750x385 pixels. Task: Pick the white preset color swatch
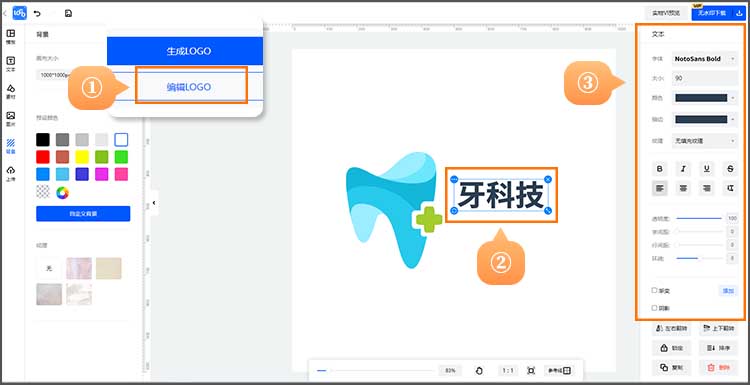coord(121,140)
